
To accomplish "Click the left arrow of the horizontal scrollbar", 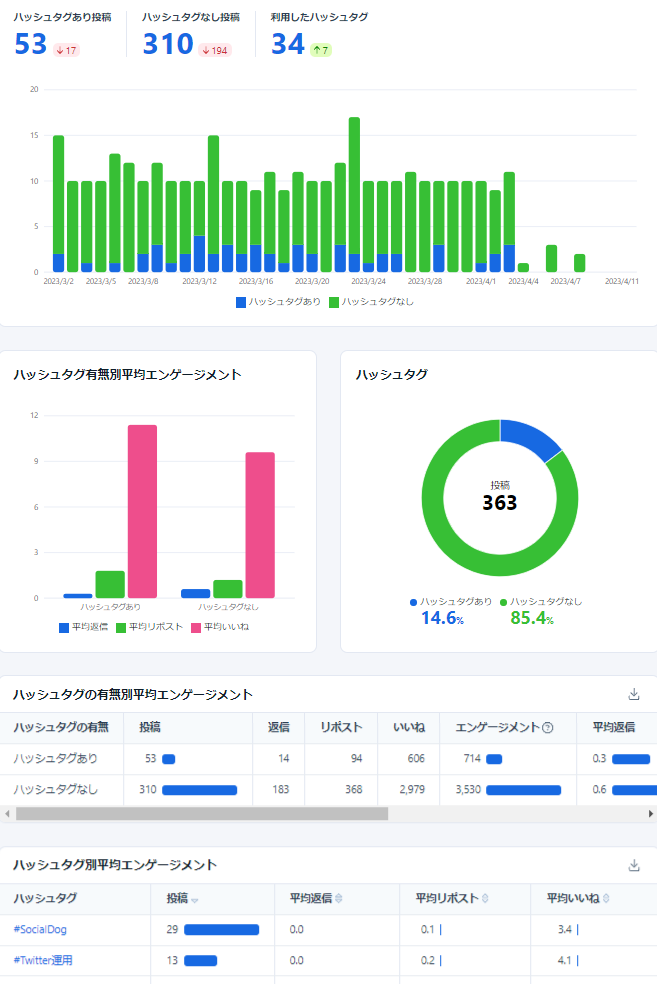I will (8, 814).
